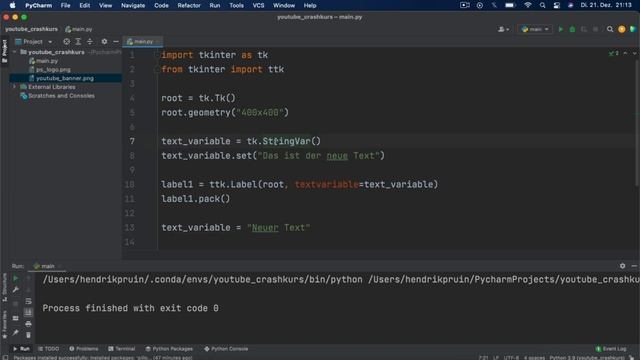Collapse the youtube_crashkurs project folder
Screen dimensions: 640x360
15,52
